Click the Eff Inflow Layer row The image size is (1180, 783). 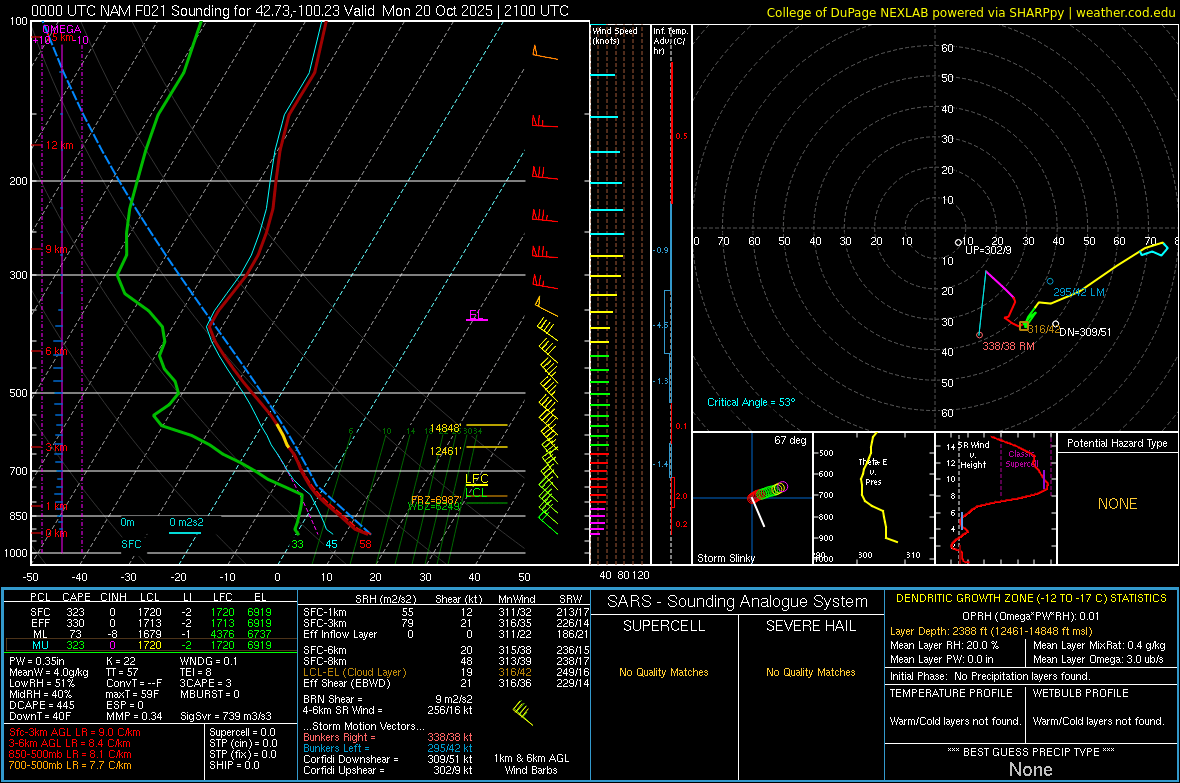(x=445, y=634)
